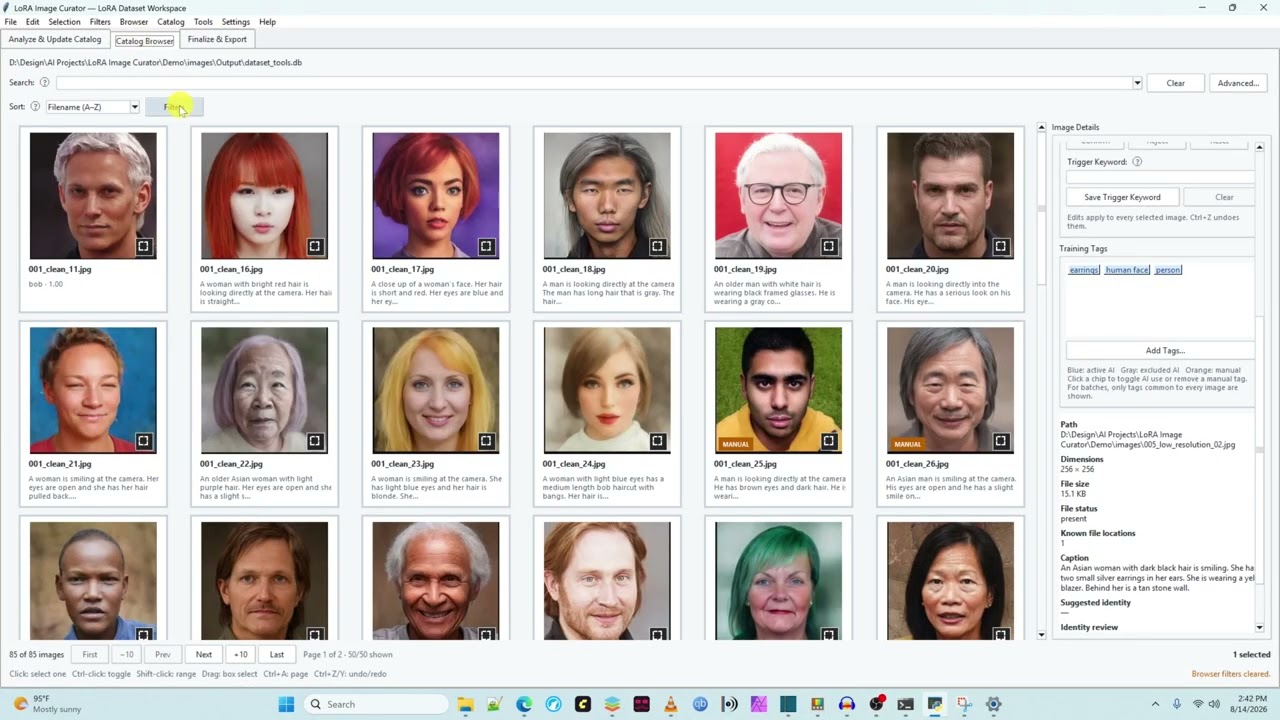Open the Windows Start menu
The width and height of the screenshot is (1280, 720).
tap(286, 704)
